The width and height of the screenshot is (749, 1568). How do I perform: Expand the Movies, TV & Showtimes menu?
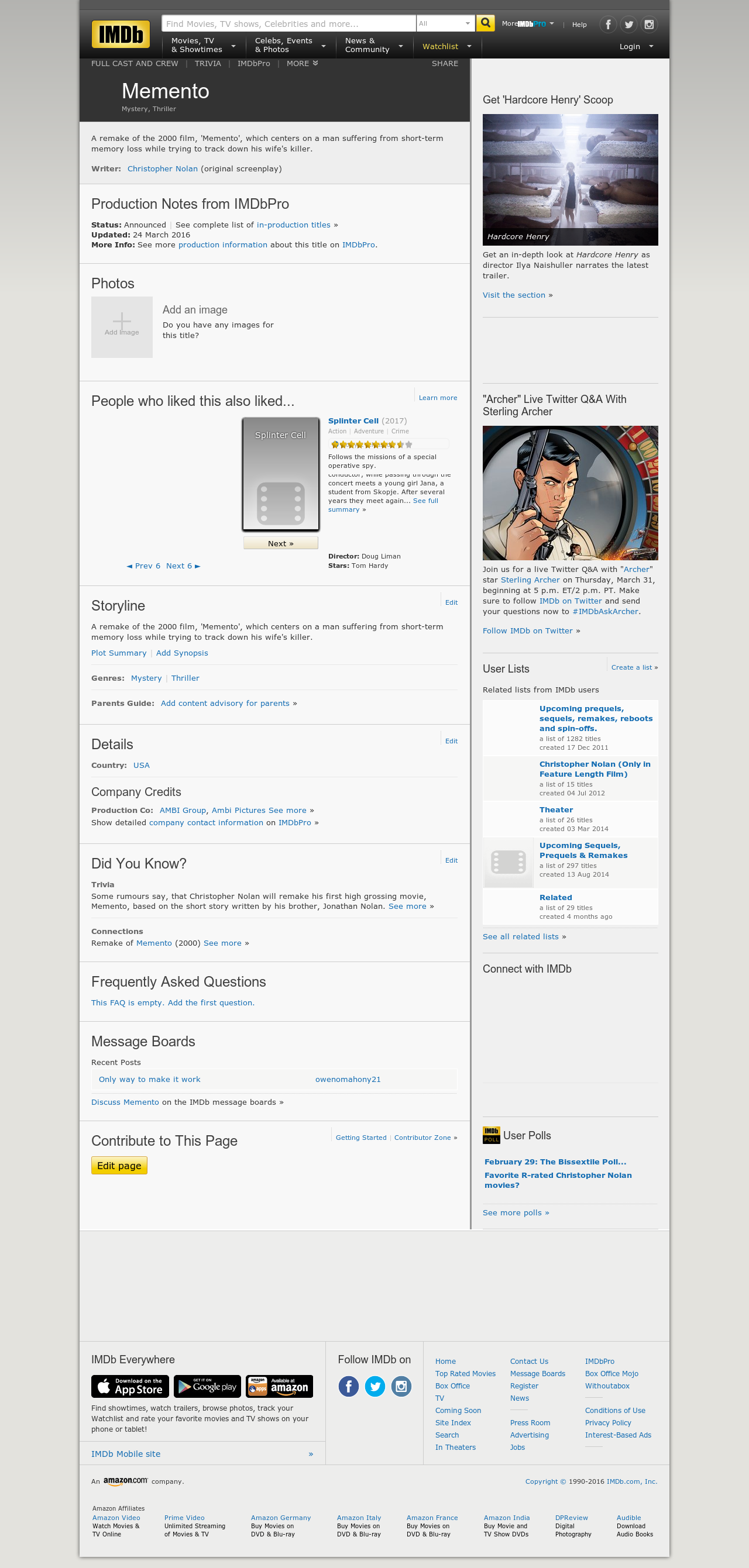[x=204, y=46]
